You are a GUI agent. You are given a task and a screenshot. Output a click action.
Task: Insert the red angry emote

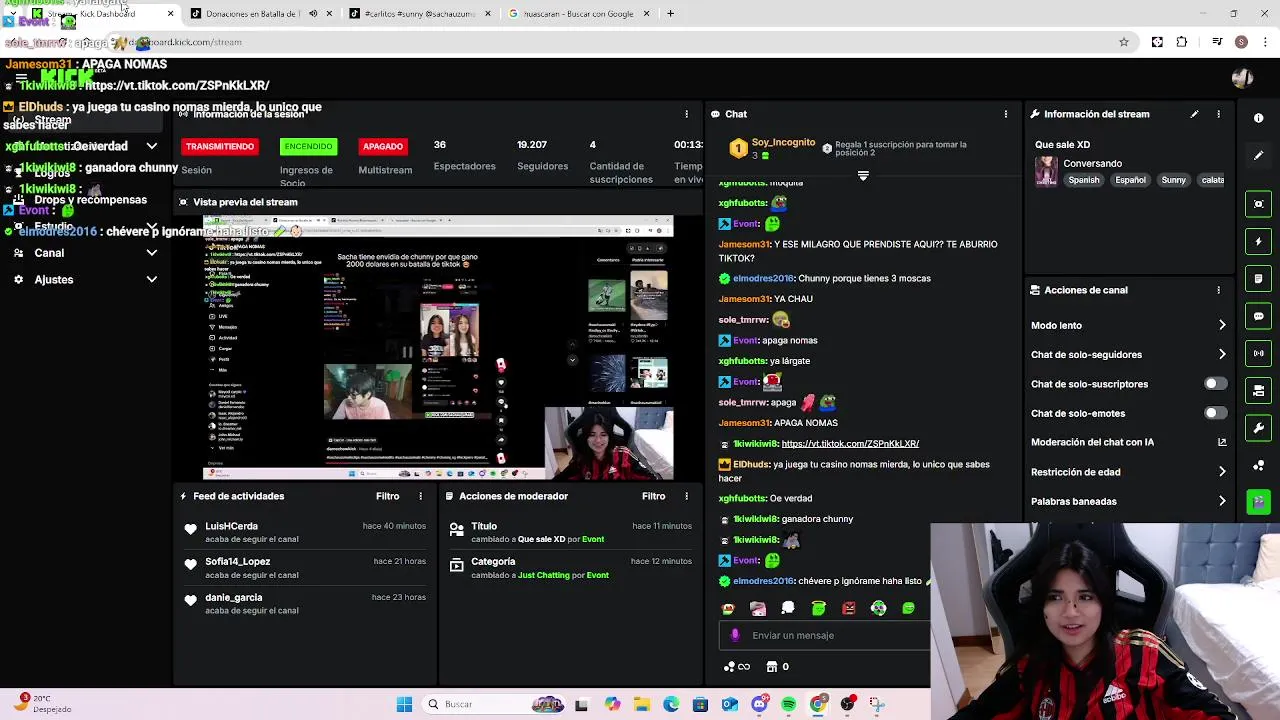click(x=848, y=608)
